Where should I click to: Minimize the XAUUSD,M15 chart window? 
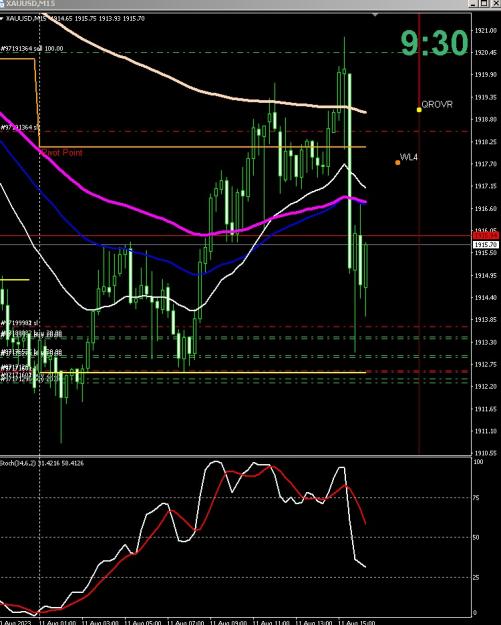(473, 3)
